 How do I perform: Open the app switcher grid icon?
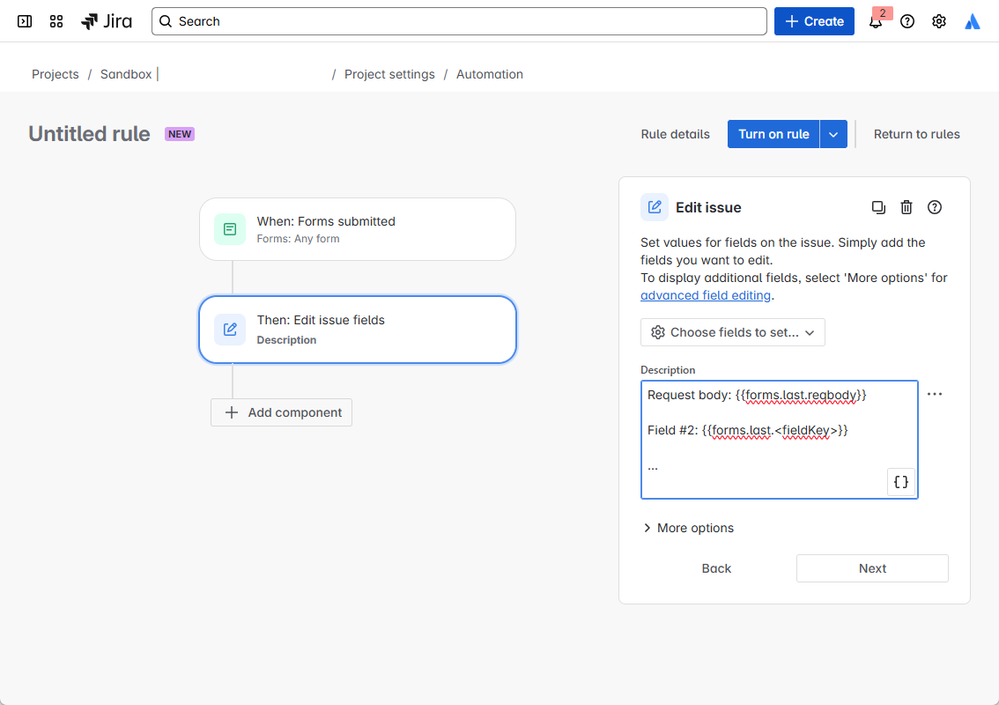[56, 22]
